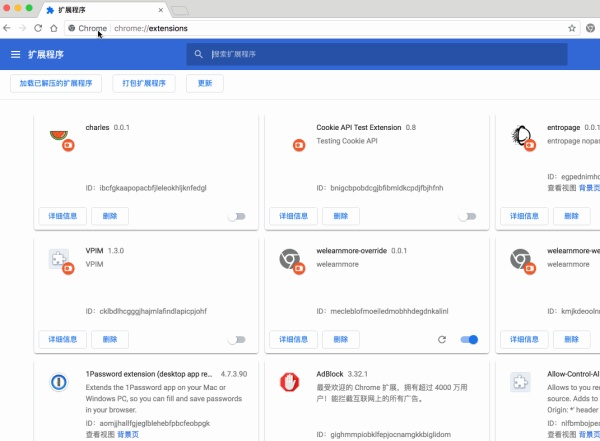Disable the welearnmore-override extension toggle

coord(469,340)
